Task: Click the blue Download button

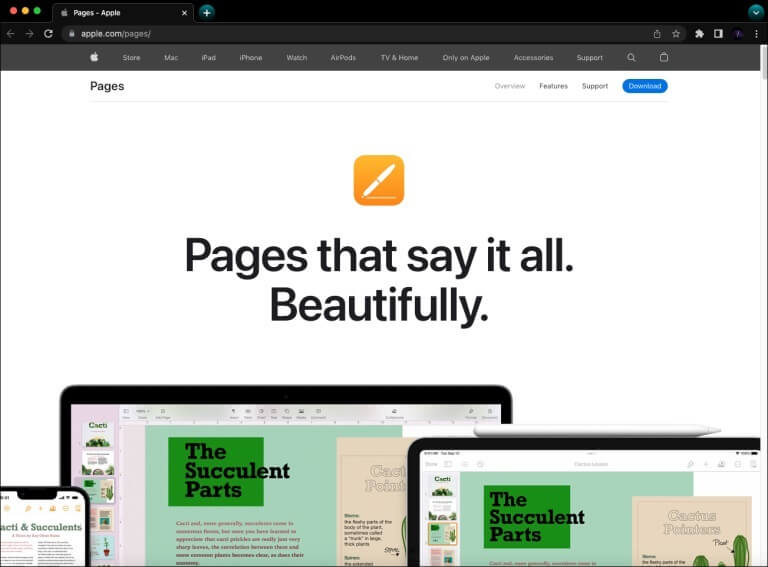Action: click(645, 86)
